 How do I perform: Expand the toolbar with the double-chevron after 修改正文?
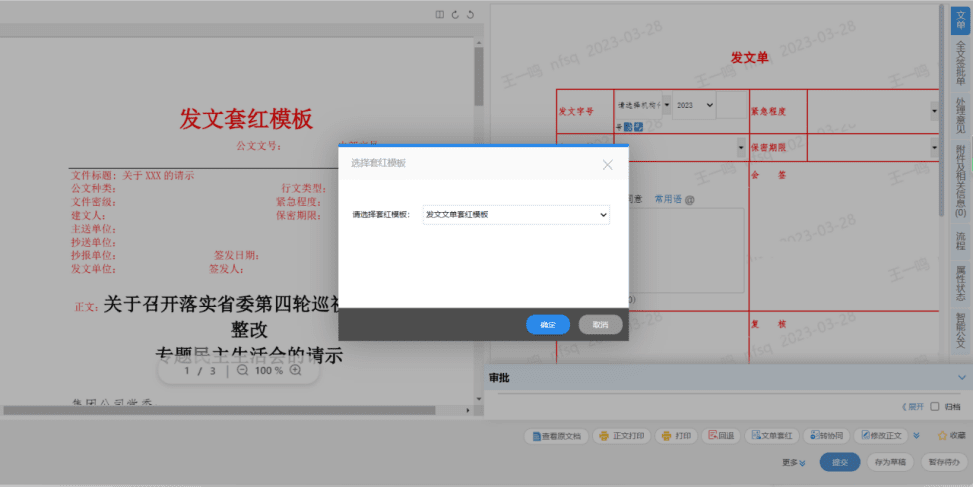point(916,436)
